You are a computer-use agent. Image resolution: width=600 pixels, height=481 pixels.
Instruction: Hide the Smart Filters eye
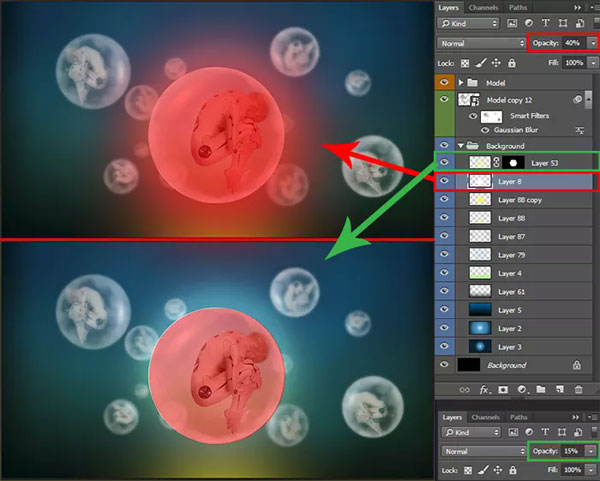coord(473,116)
